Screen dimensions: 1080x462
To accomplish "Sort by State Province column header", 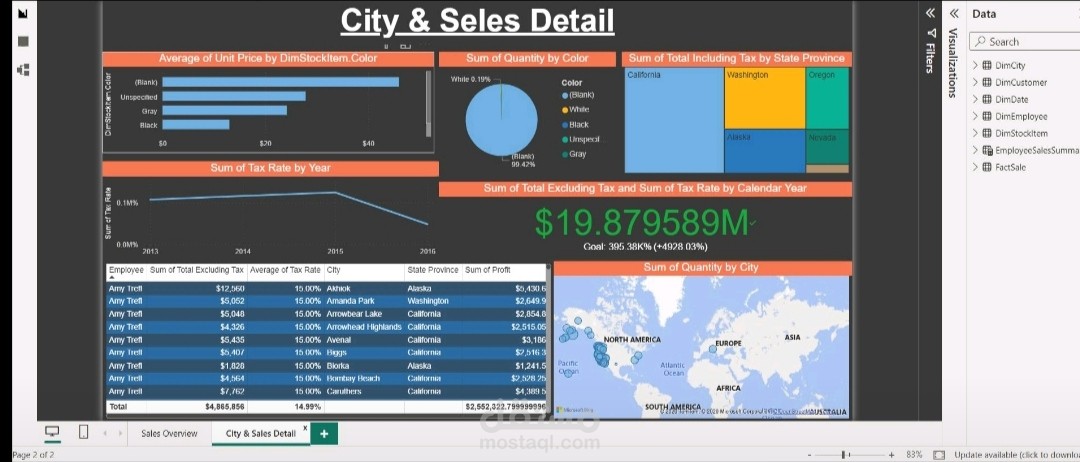I will click(x=433, y=271).
